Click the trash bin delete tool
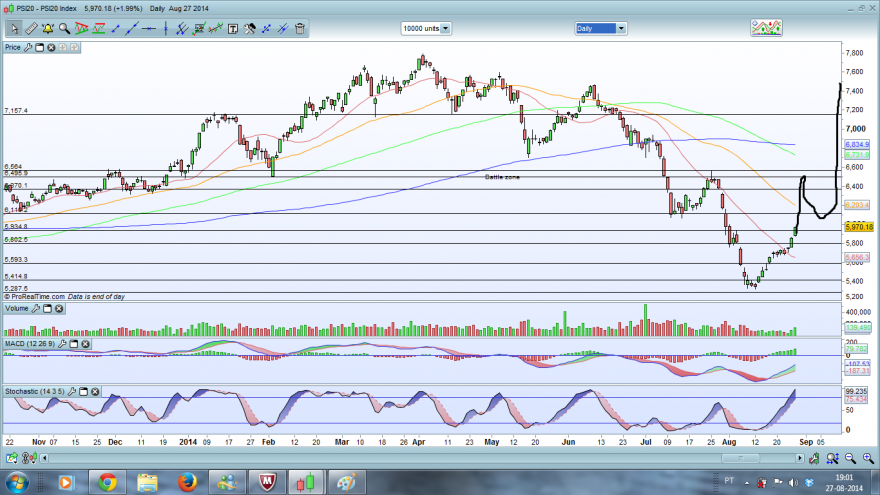This screenshot has height=495, width=880. pyautogui.click(x=300, y=29)
